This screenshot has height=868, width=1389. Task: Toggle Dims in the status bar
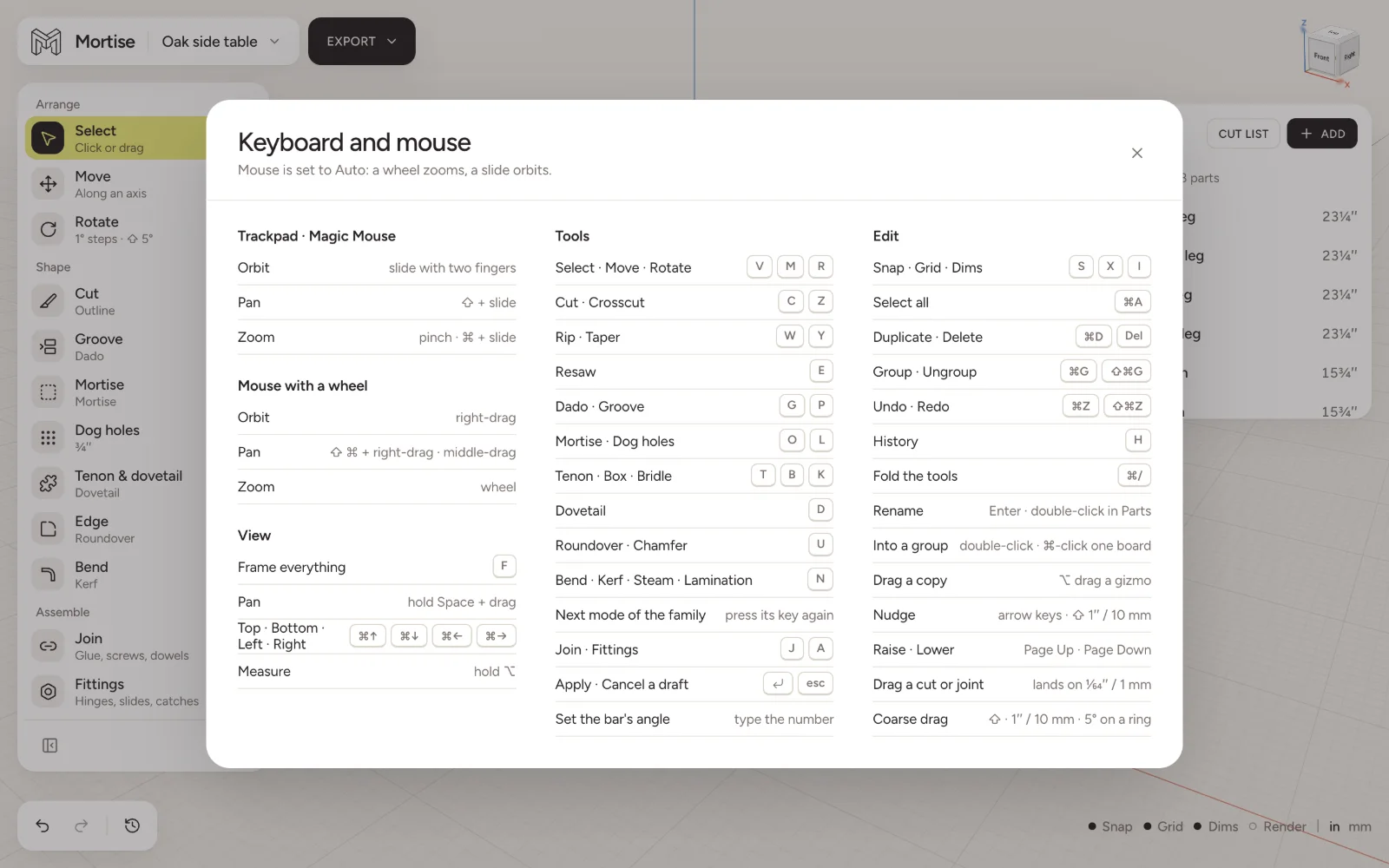pyautogui.click(x=1216, y=826)
